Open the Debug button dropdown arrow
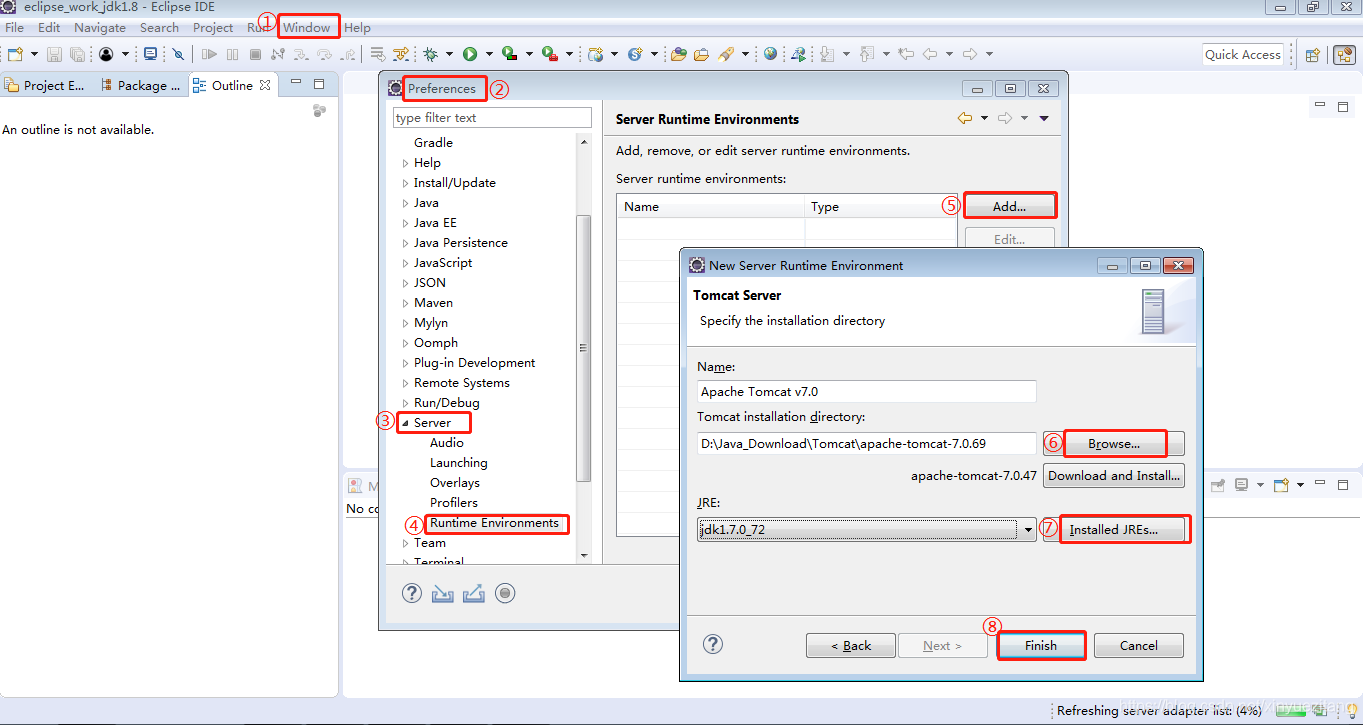 click(x=449, y=54)
